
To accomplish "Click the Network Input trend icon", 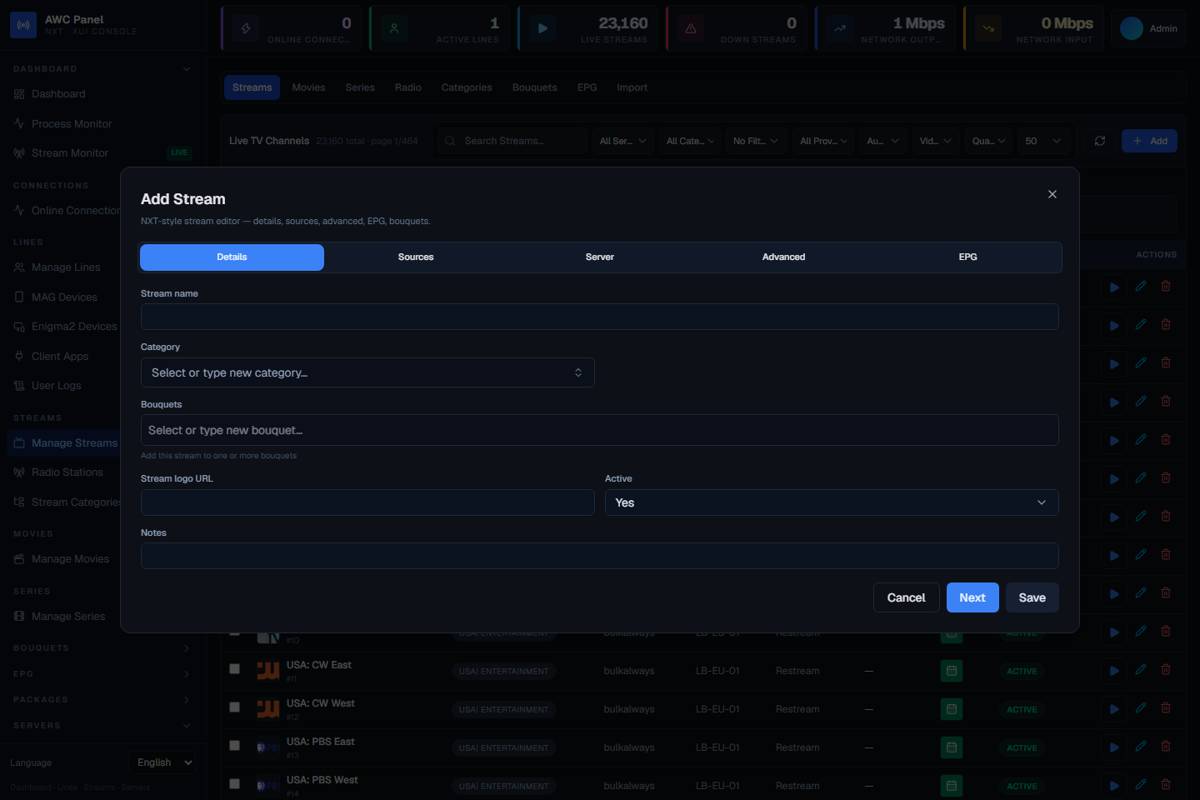I will click(x=988, y=29).
